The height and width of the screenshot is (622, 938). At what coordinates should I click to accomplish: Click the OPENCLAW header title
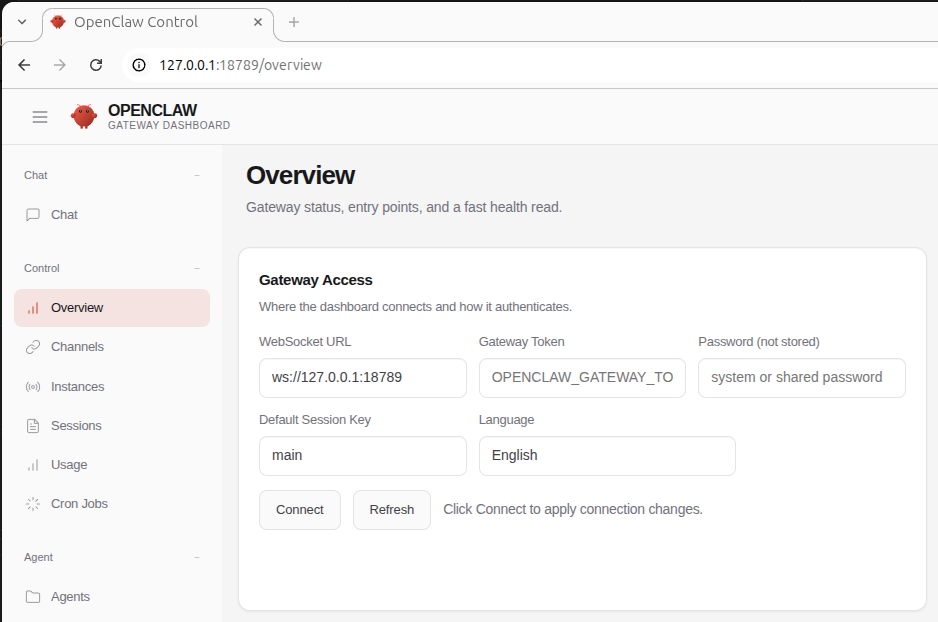pyautogui.click(x=153, y=110)
